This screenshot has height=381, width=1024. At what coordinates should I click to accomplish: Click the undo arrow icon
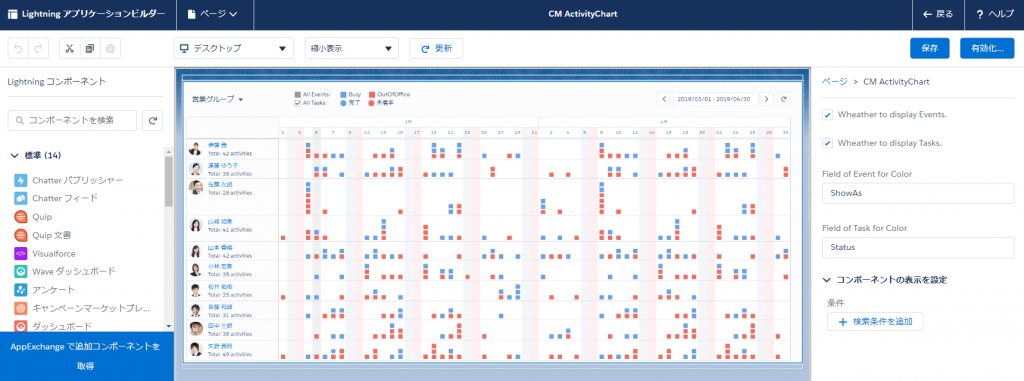pyautogui.click(x=18, y=49)
